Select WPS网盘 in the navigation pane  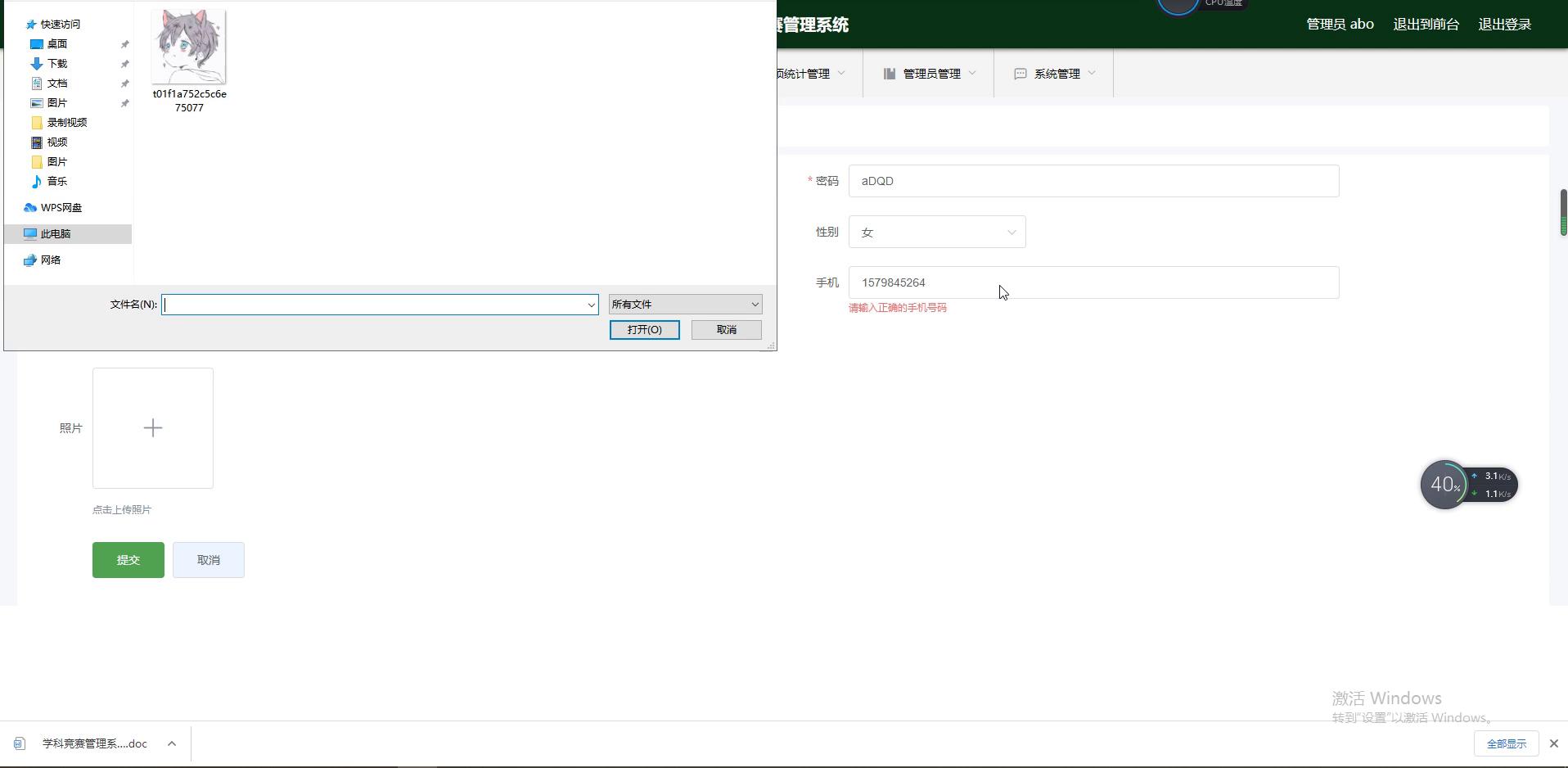(x=61, y=208)
